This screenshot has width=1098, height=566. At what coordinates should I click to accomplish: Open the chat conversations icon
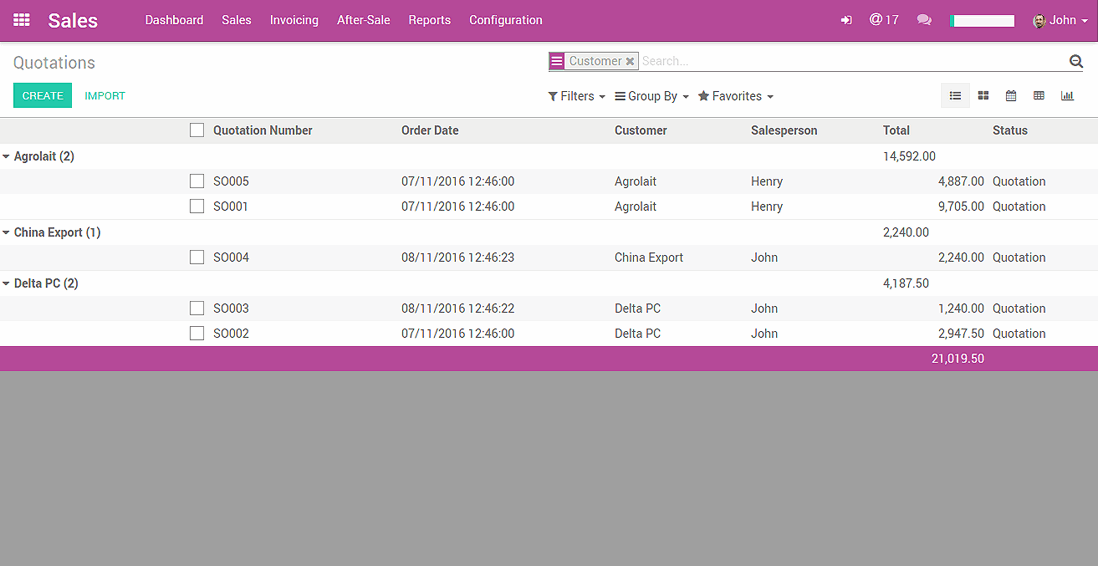924,20
